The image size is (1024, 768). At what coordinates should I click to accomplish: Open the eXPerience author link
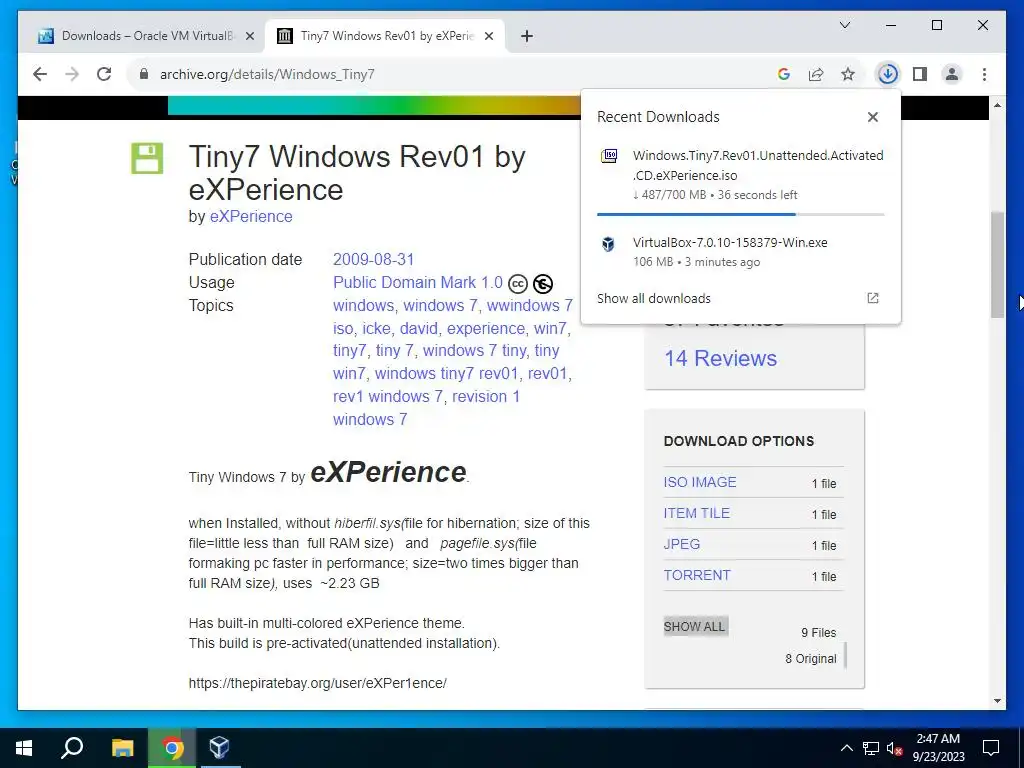click(x=251, y=216)
